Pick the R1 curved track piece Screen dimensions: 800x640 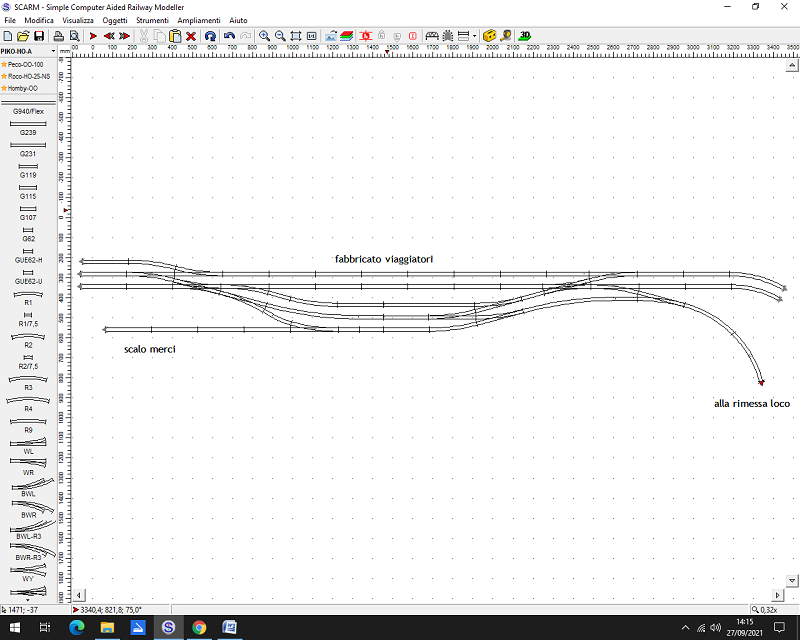click(28, 297)
